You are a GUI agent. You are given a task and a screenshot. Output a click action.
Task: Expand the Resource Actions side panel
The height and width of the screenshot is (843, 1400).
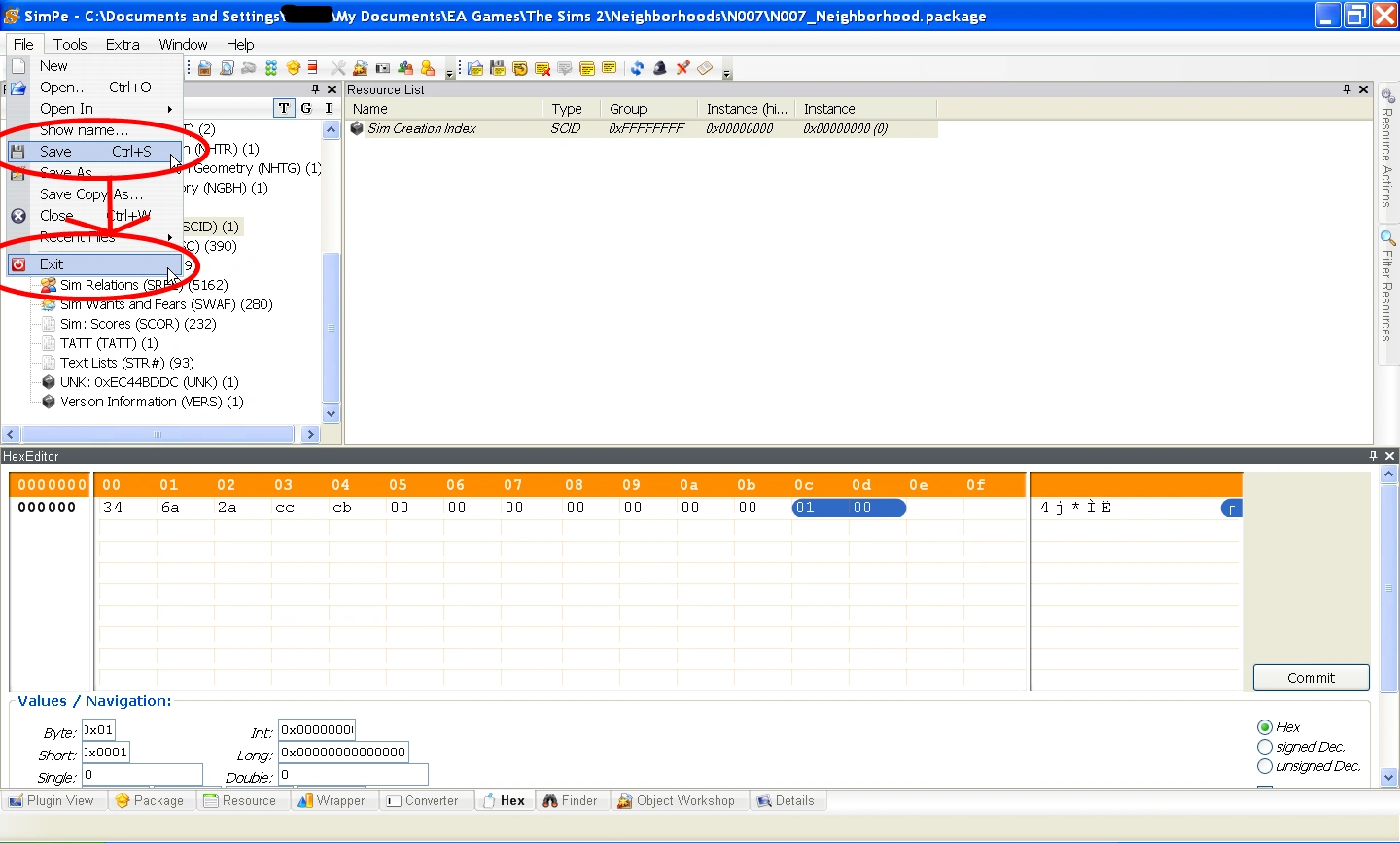(x=1387, y=150)
